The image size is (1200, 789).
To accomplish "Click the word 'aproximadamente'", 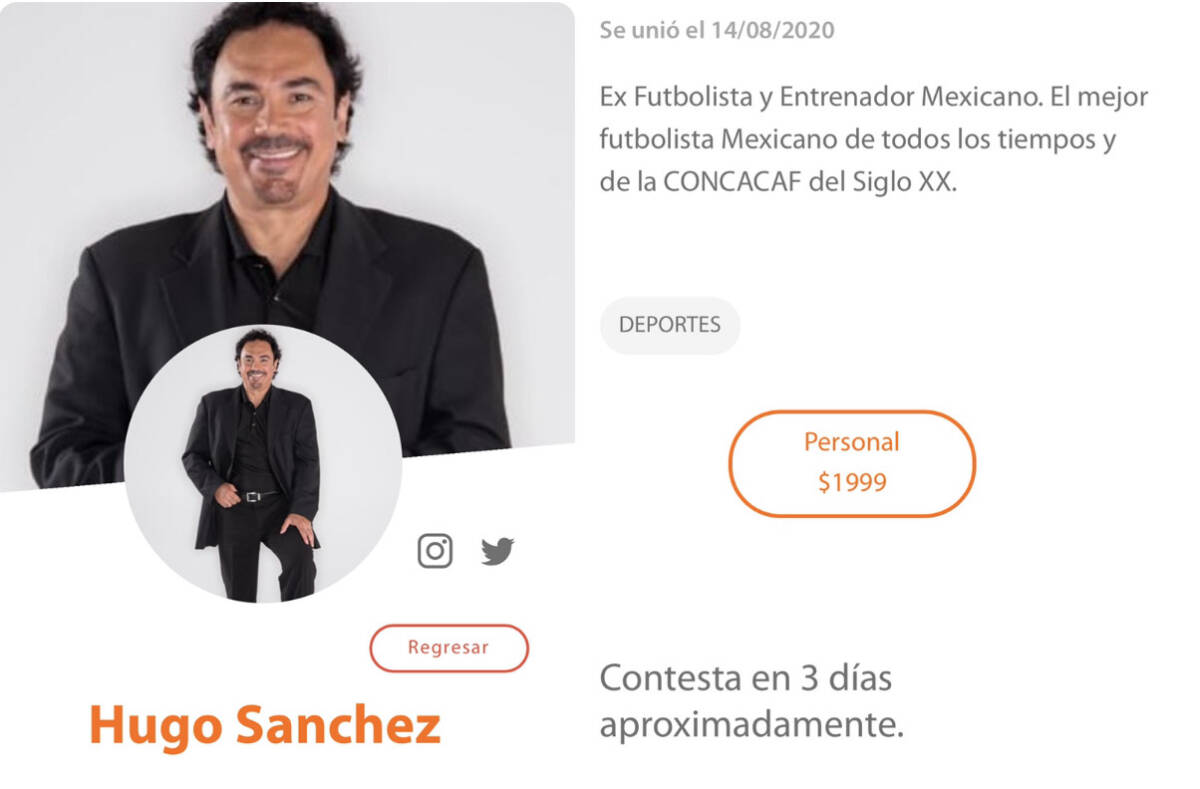I will click(x=751, y=726).
